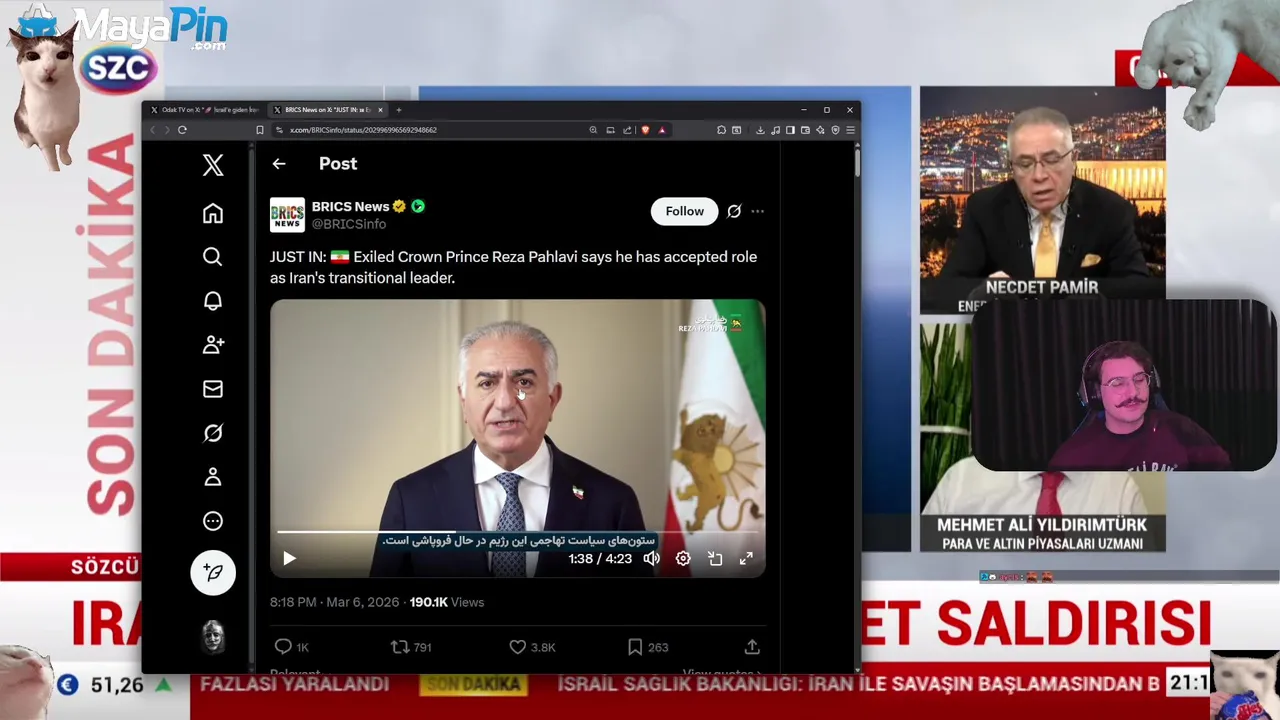Click the 190.1K Views text
The width and height of the screenshot is (1280, 720).
pyautogui.click(x=447, y=602)
